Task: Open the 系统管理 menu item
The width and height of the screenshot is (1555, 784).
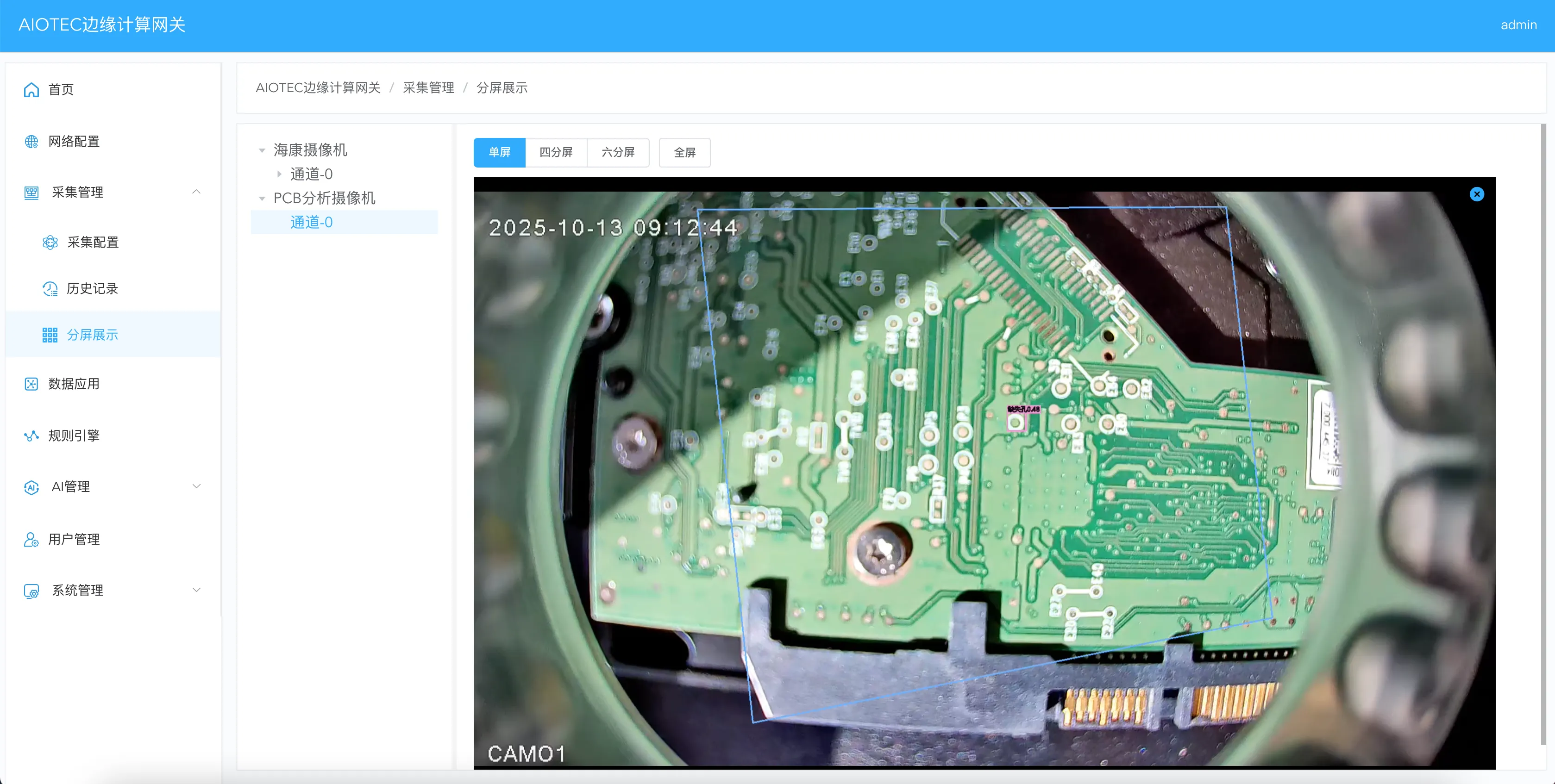Action: [x=77, y=591]
